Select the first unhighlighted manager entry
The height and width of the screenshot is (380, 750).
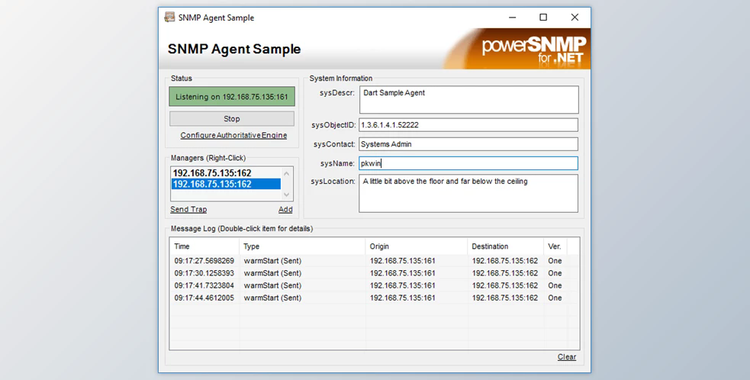coord(226,173)
